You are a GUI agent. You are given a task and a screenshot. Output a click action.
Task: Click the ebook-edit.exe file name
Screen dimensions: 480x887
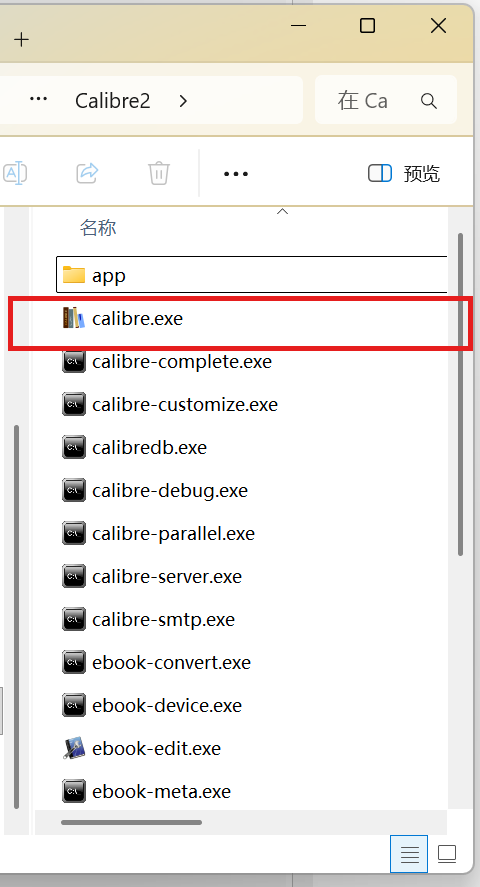pyautogui.click(x=156, y=748)
